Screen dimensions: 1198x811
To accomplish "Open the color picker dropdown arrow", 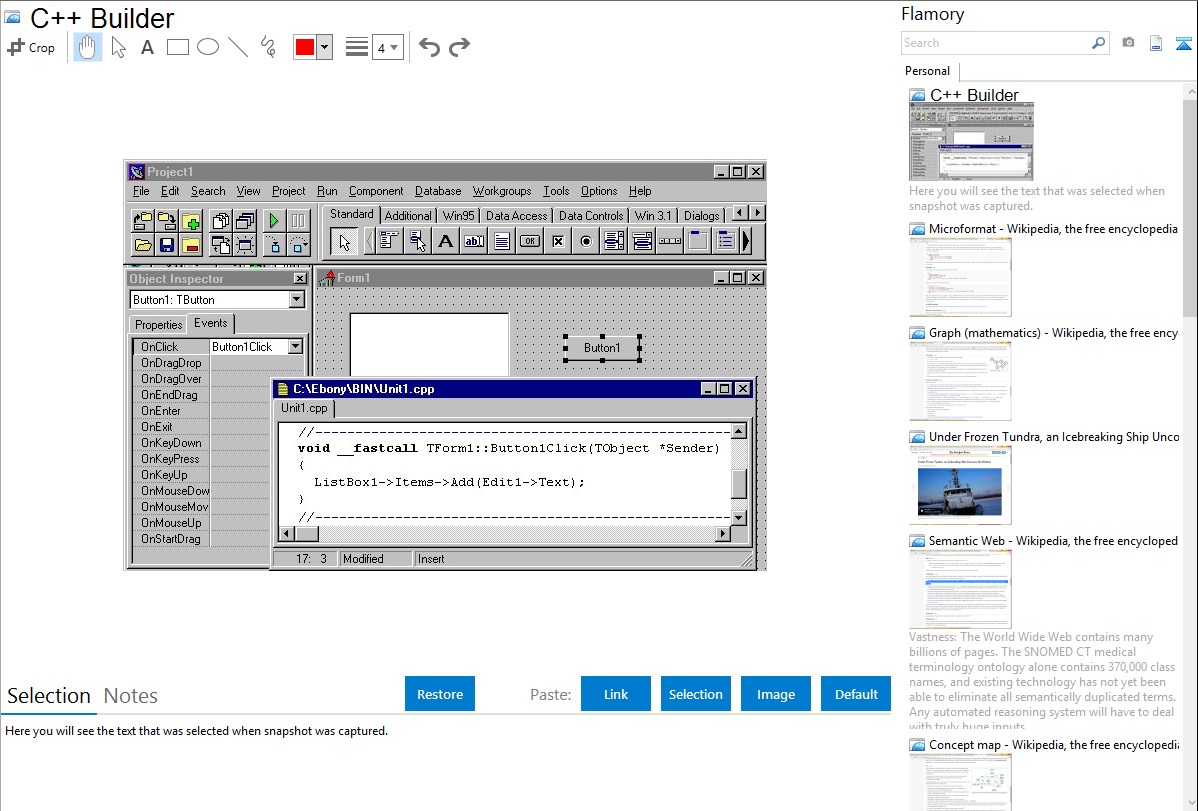I will [x=324, y=47].
